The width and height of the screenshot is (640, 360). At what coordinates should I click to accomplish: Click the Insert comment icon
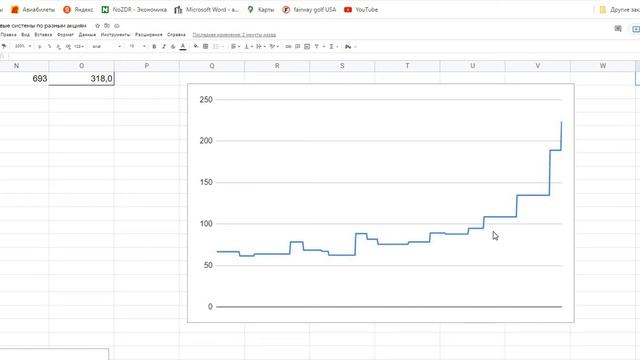click(298, 47)
